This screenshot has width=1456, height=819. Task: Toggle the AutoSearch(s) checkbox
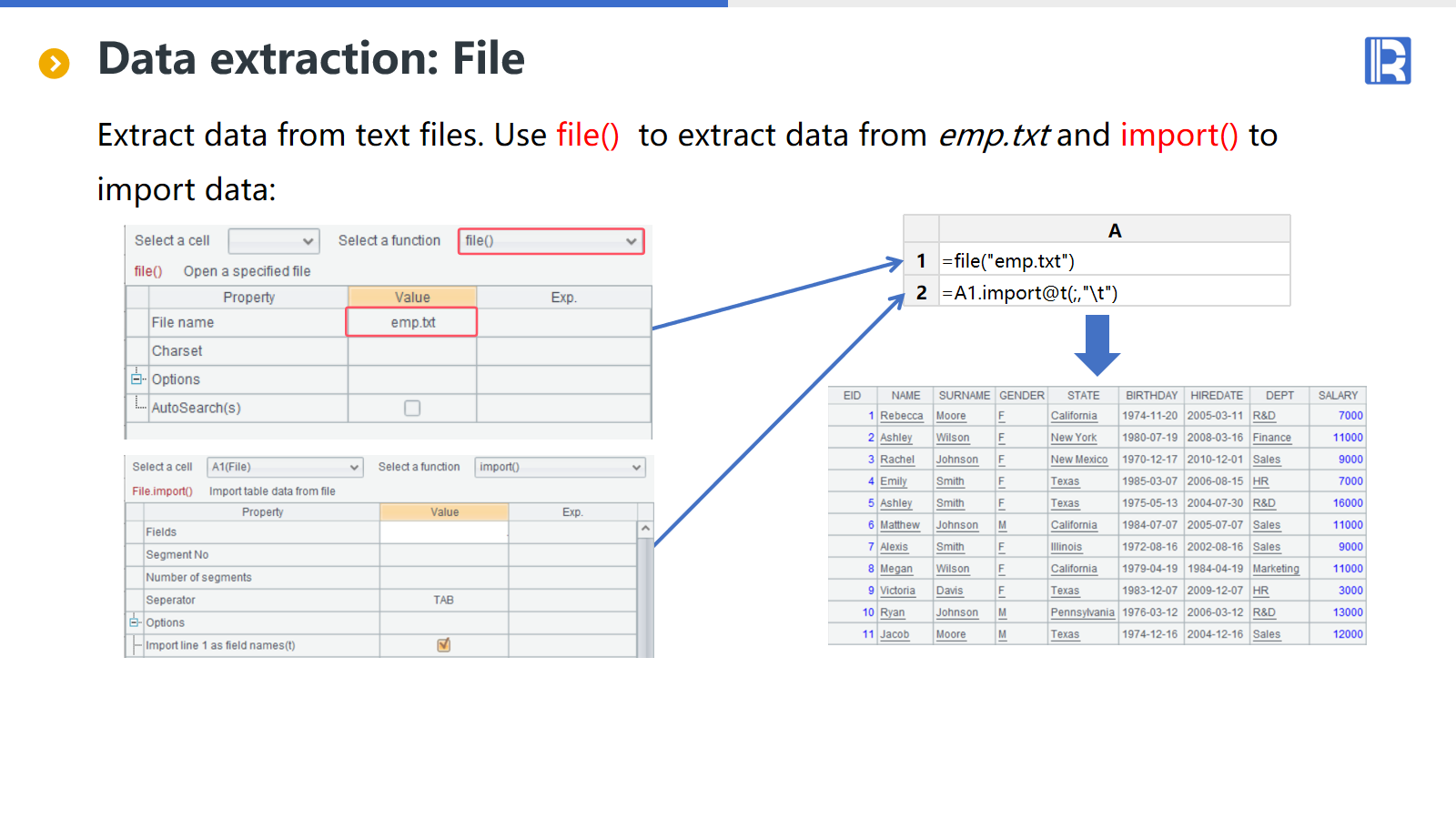[412, 408]
